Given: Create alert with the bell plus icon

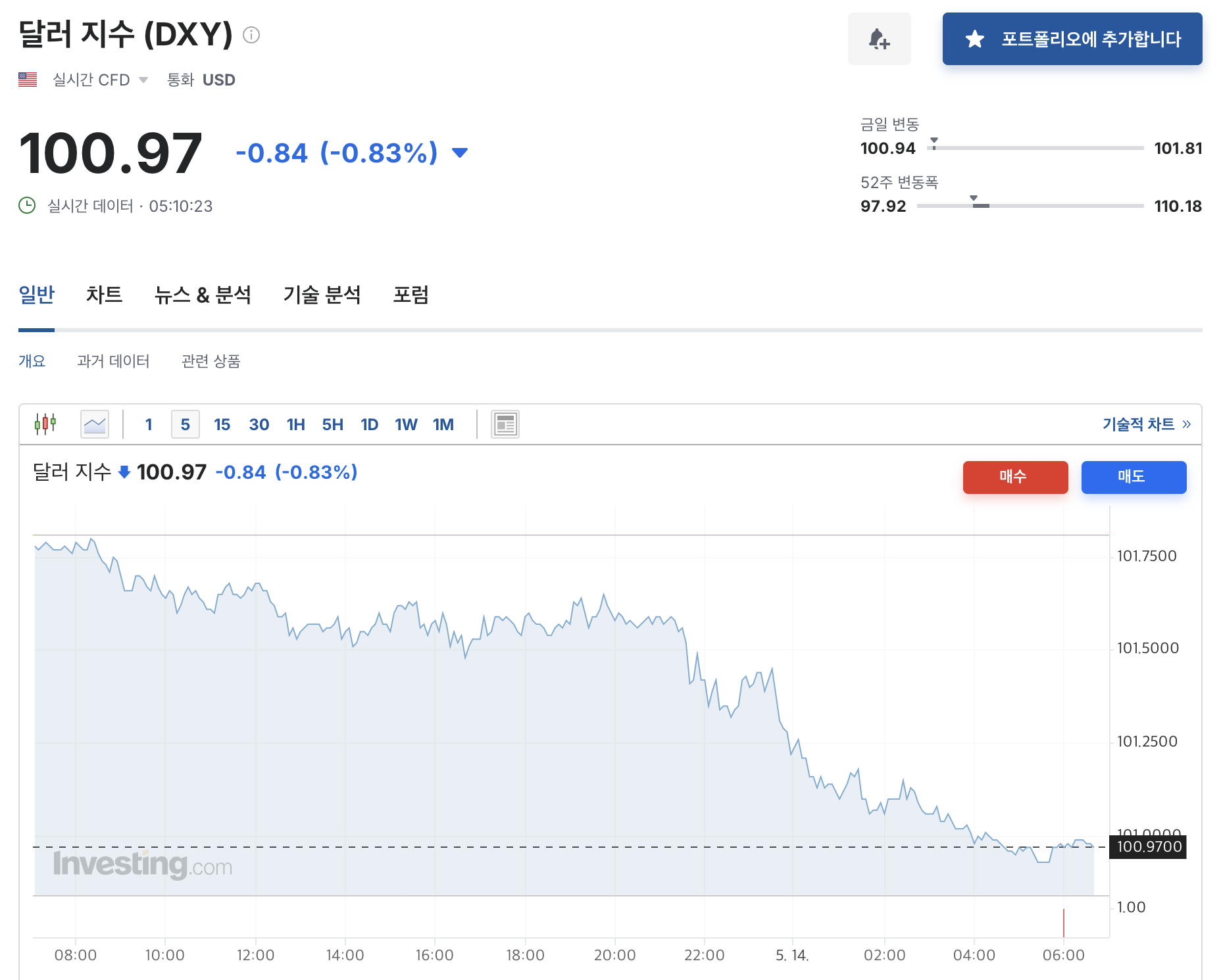Looking at the screenshot, I should point(879,39).
